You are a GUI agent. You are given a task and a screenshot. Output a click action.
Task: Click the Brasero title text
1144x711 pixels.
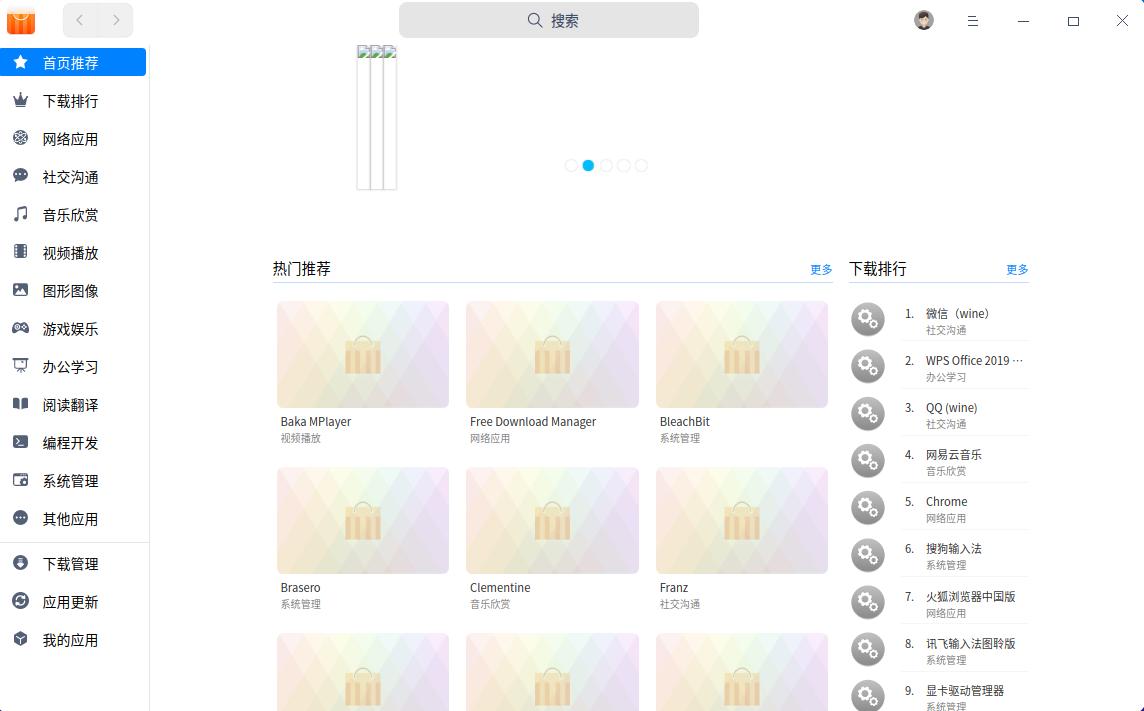(301, 588)
